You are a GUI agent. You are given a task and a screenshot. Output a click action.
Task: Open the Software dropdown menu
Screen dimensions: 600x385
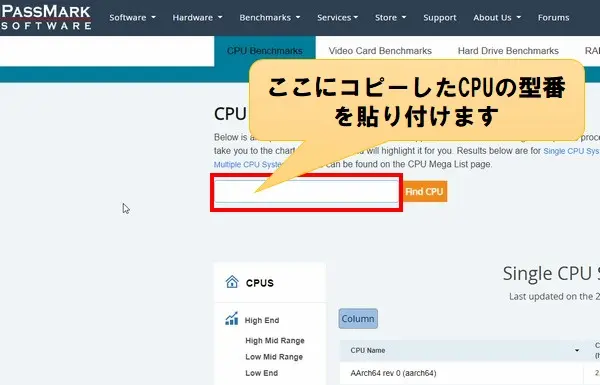pos(132,18)
